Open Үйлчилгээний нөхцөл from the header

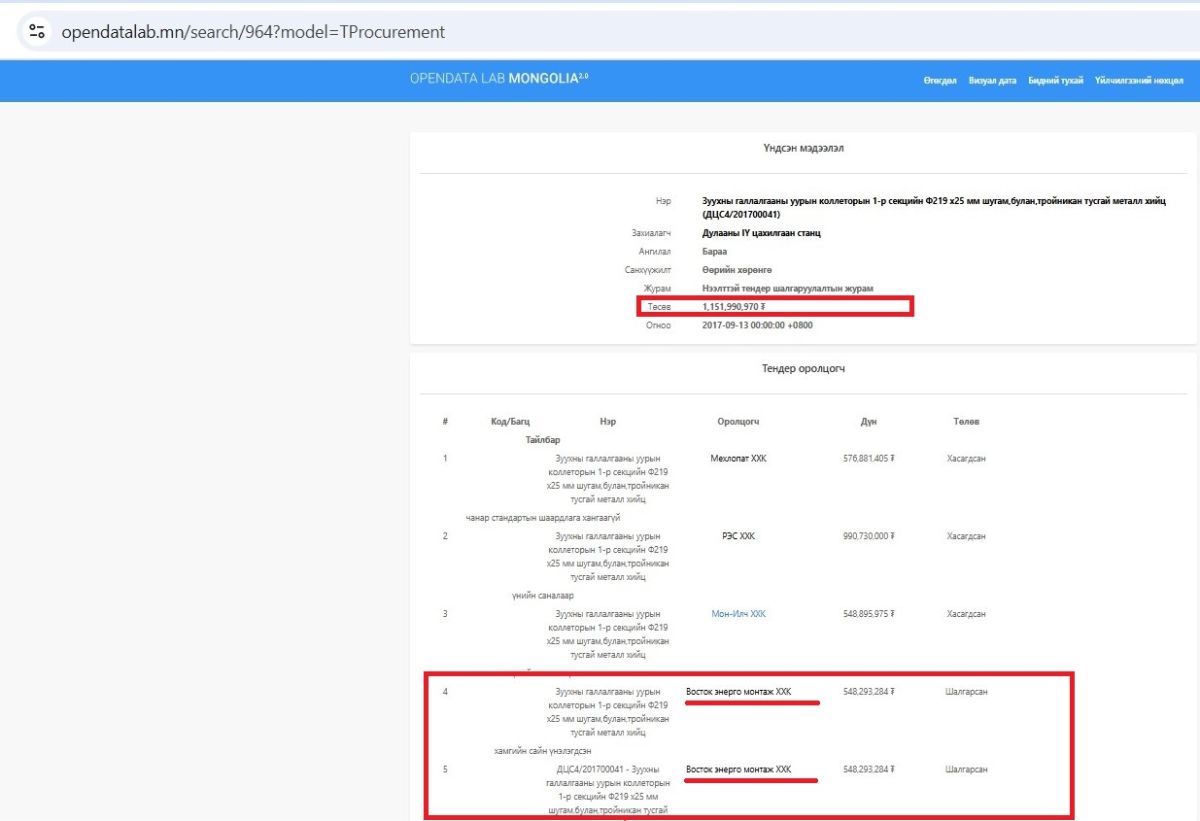[x=1139, y=81]
